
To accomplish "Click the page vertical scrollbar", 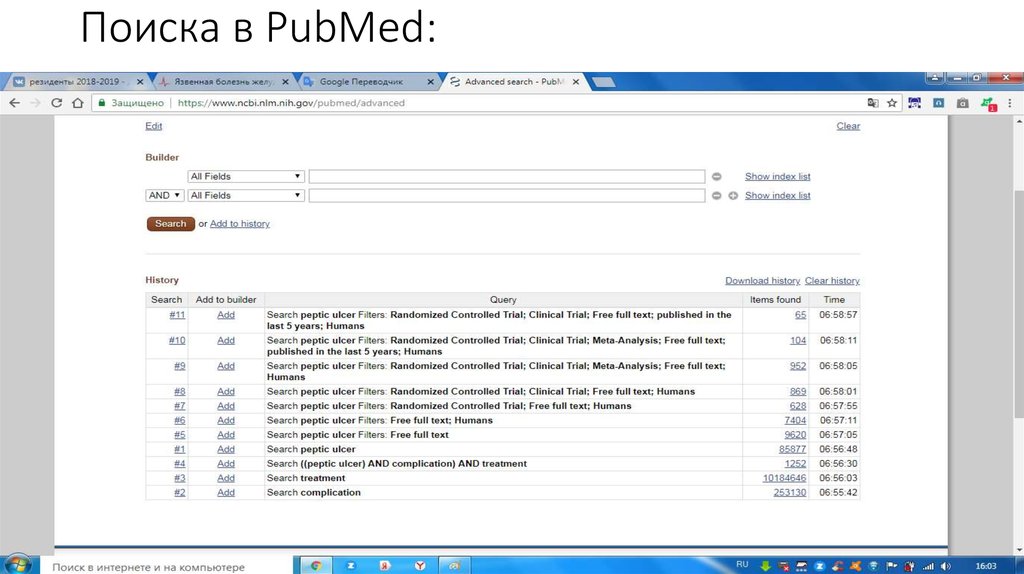I will (x=1019, y=304).
